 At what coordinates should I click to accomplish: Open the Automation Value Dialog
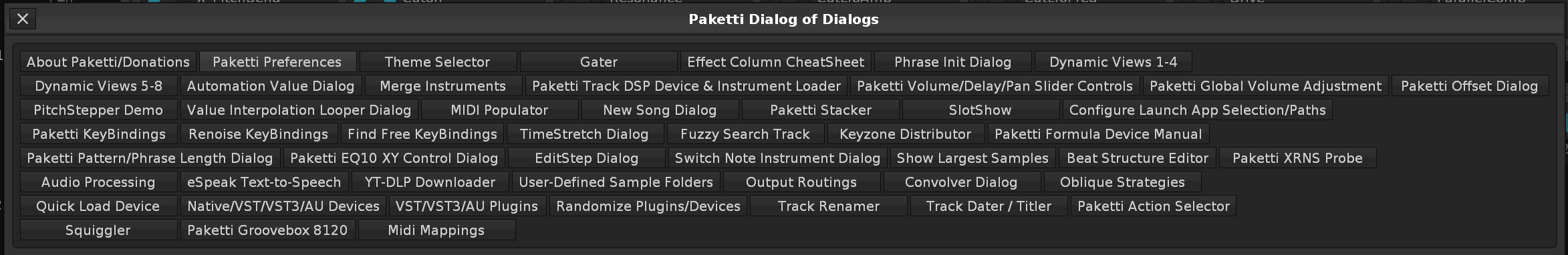[x=271, y=86]
